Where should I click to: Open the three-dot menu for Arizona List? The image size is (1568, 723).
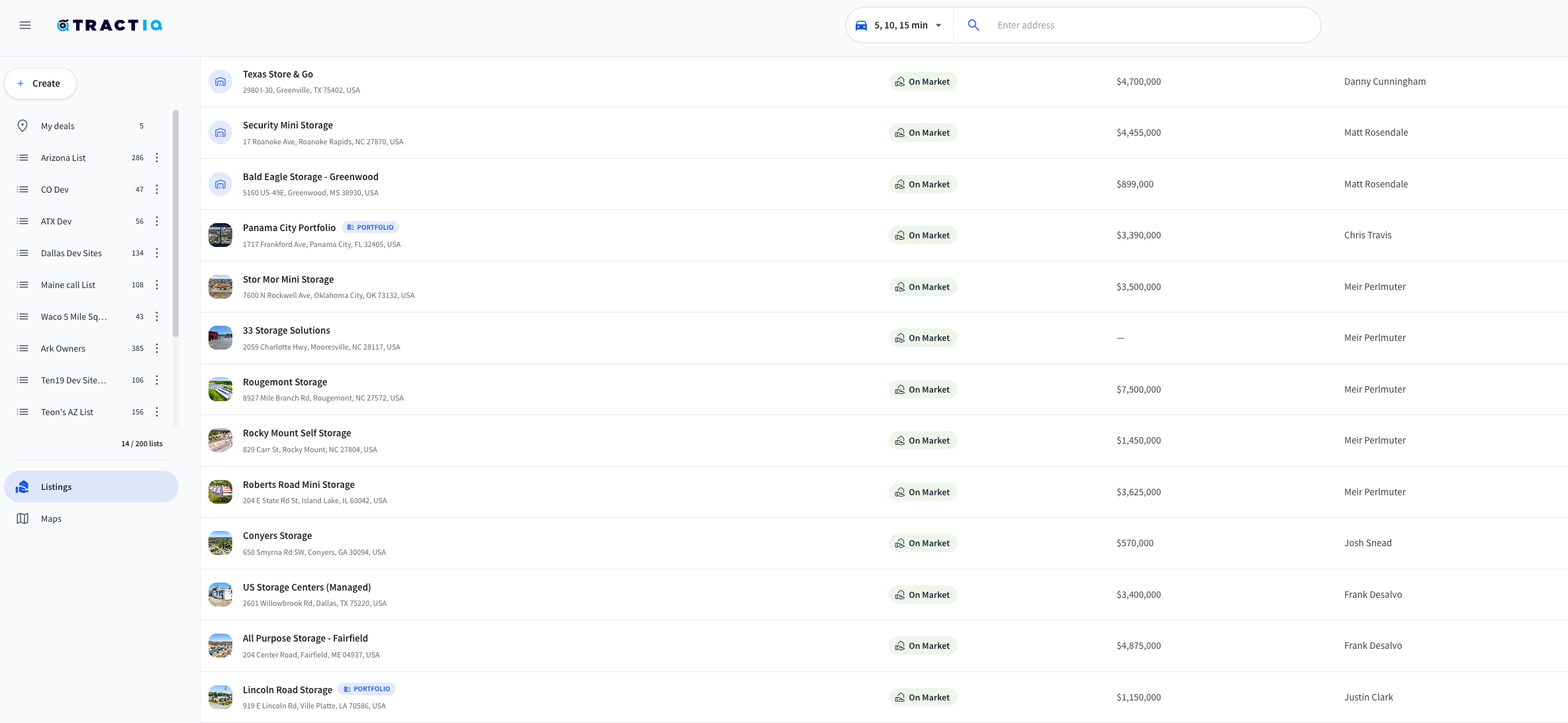157,158
